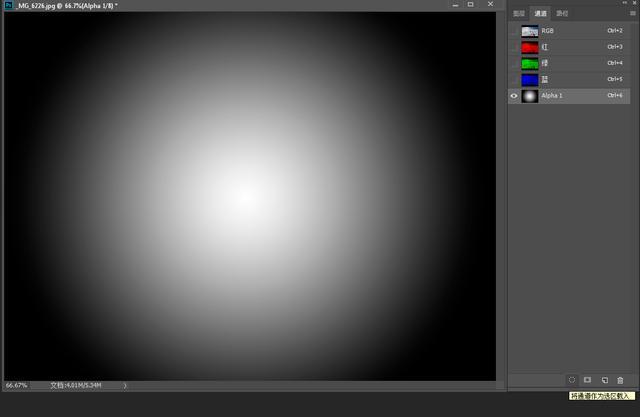This screenshot has height=417, width=640.
Task: Load channel as selection via dotted circle icon
Action: point(572,380)
